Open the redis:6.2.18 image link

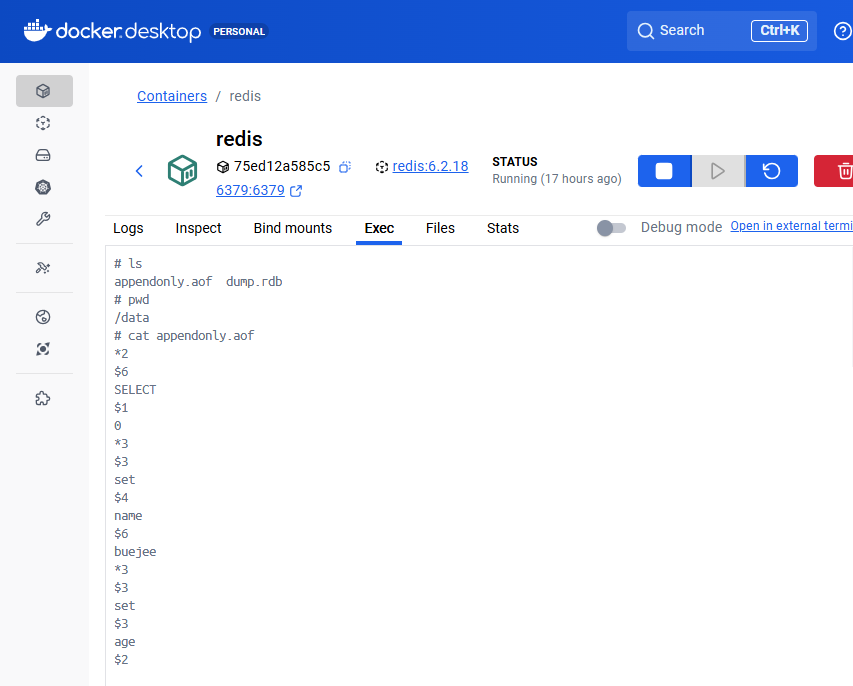pyautogui.click(x=430, y=166)
